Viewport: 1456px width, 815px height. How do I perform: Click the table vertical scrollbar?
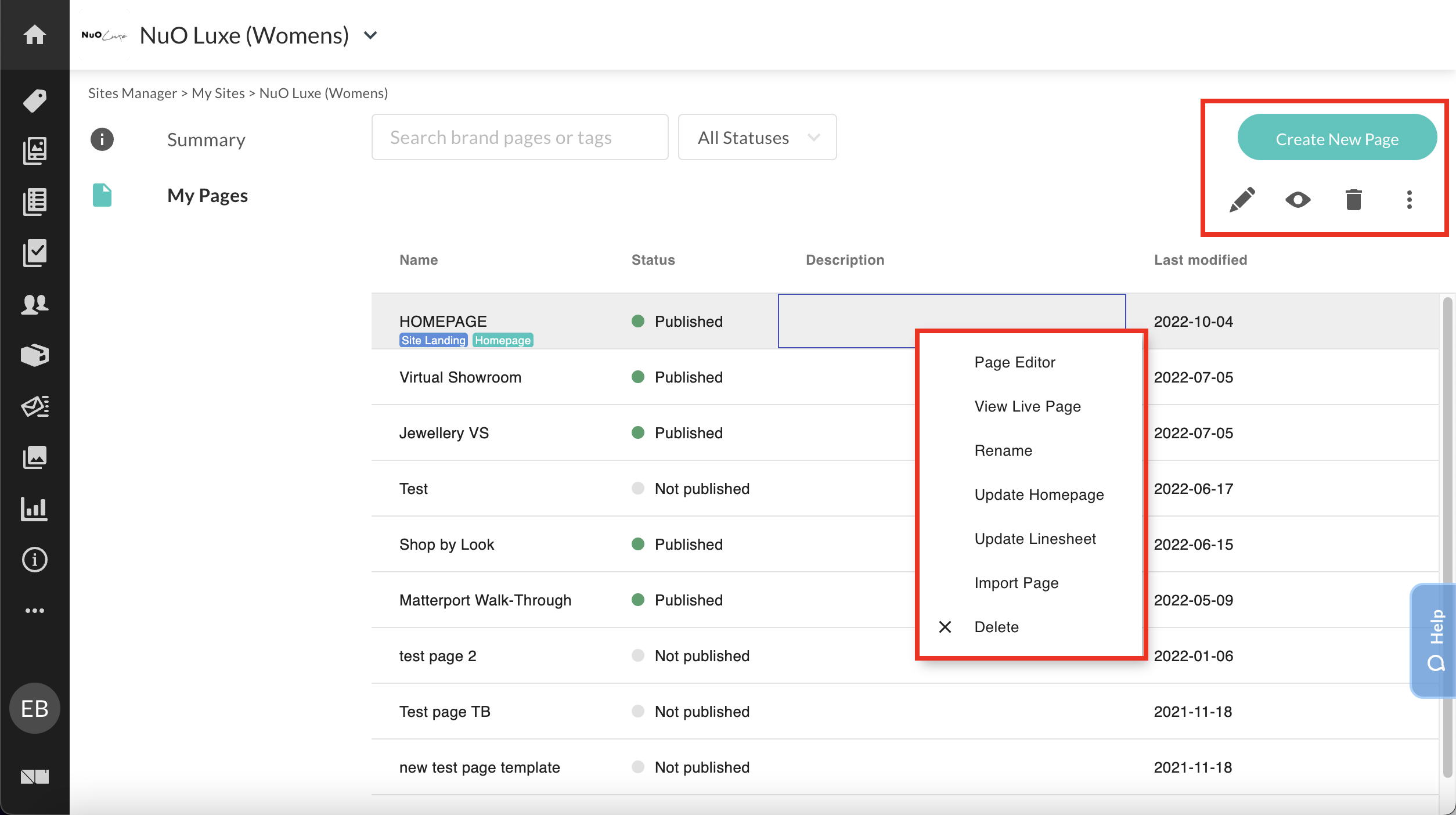[1448, 537]
